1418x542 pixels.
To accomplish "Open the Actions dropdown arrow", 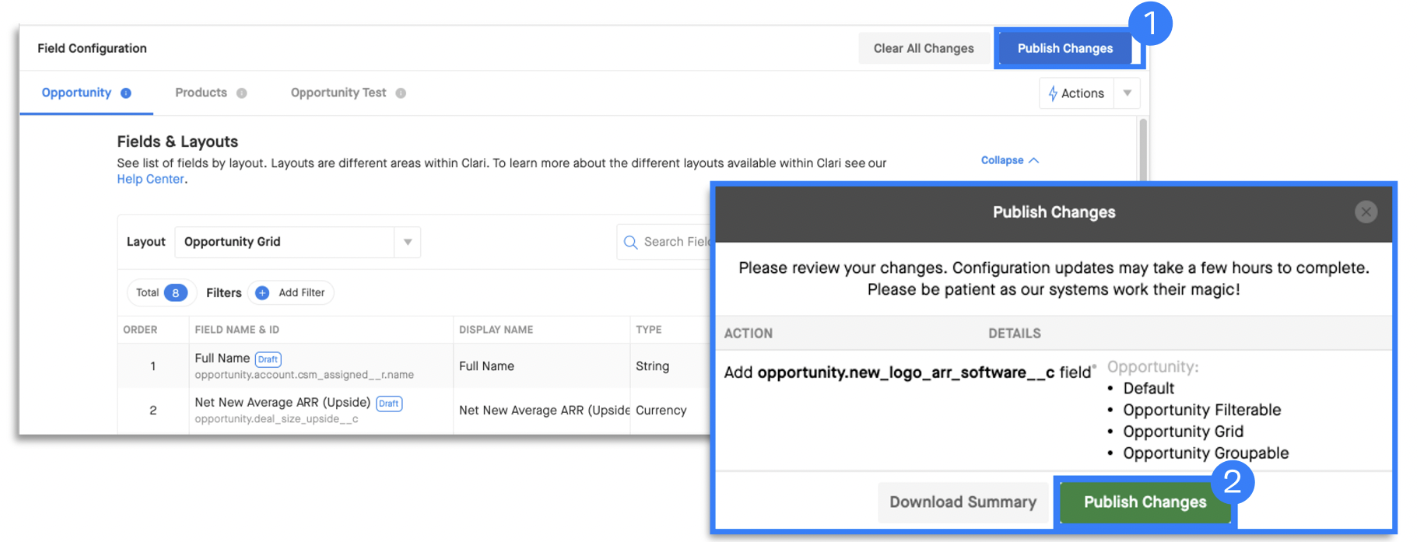I will tap(1127, 93).
